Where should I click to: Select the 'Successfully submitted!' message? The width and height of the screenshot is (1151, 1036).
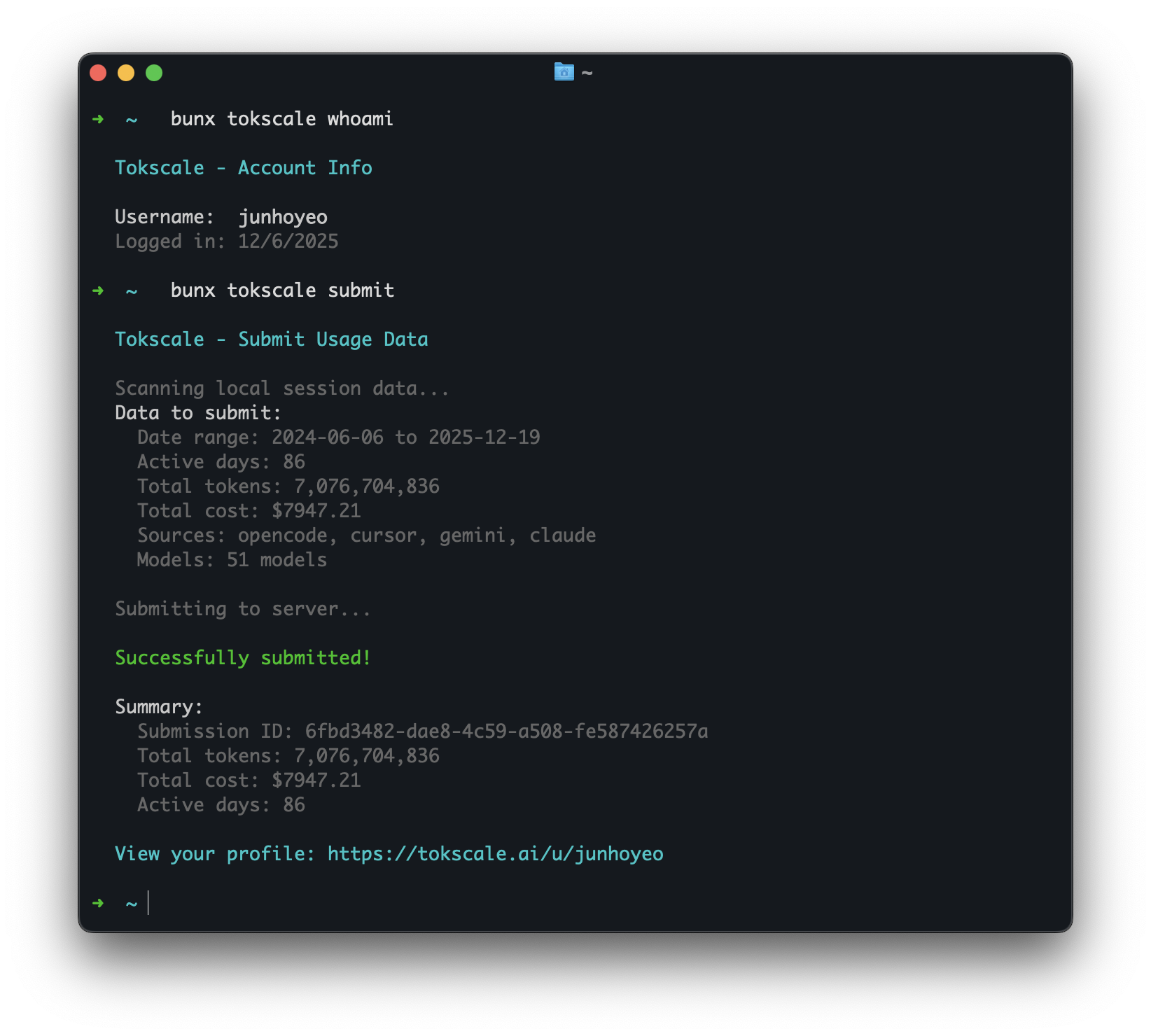(x=242, y=657)
